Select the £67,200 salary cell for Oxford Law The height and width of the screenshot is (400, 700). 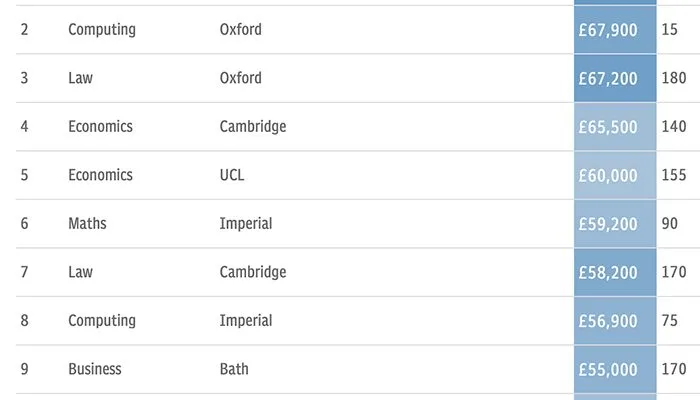click(x=615, y=78)
